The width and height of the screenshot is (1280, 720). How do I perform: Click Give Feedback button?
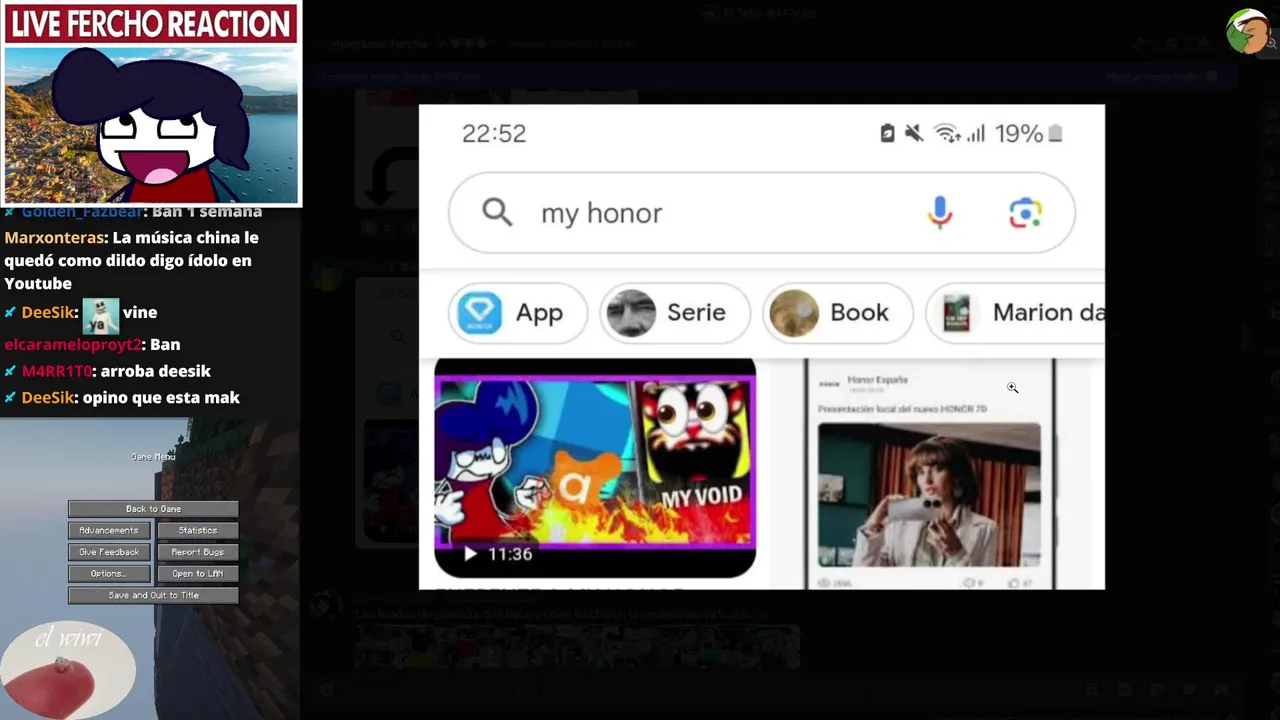(x=109, y=552)
